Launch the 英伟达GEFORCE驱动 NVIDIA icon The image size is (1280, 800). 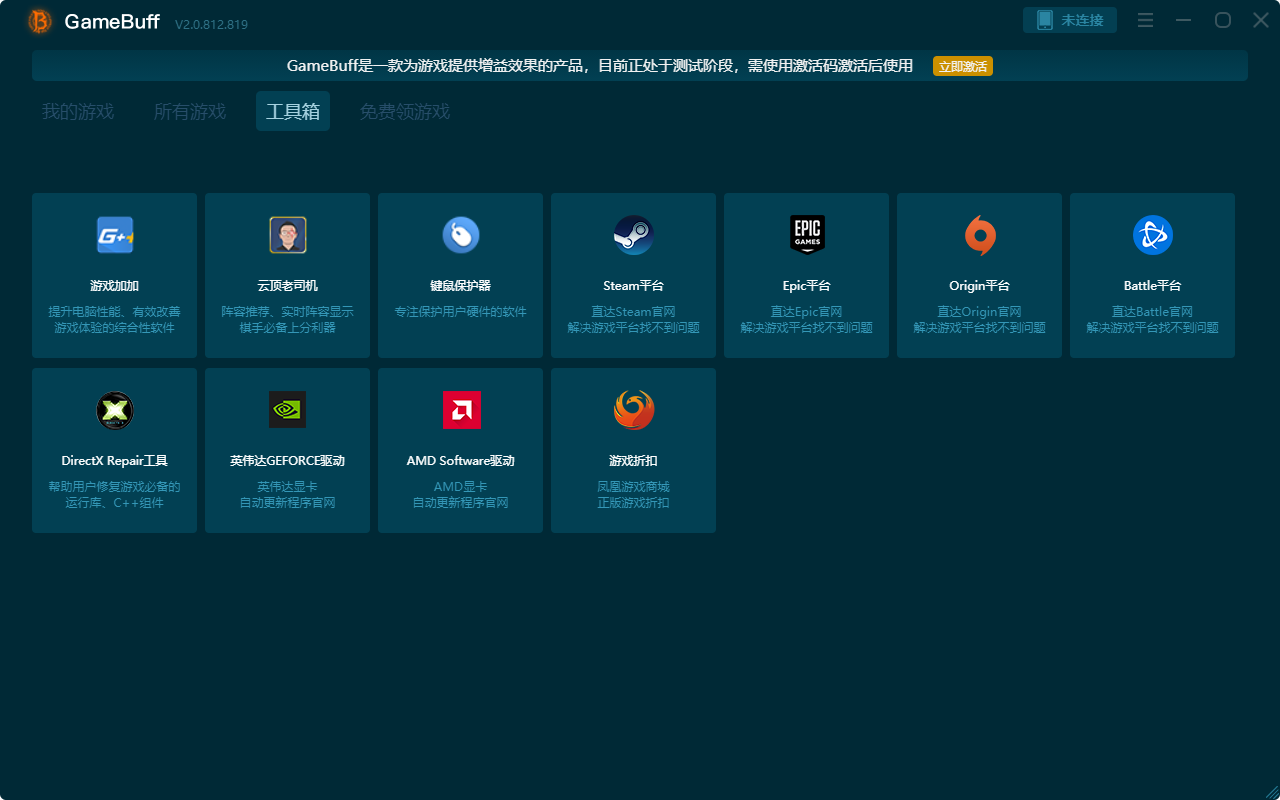point(287,410)
